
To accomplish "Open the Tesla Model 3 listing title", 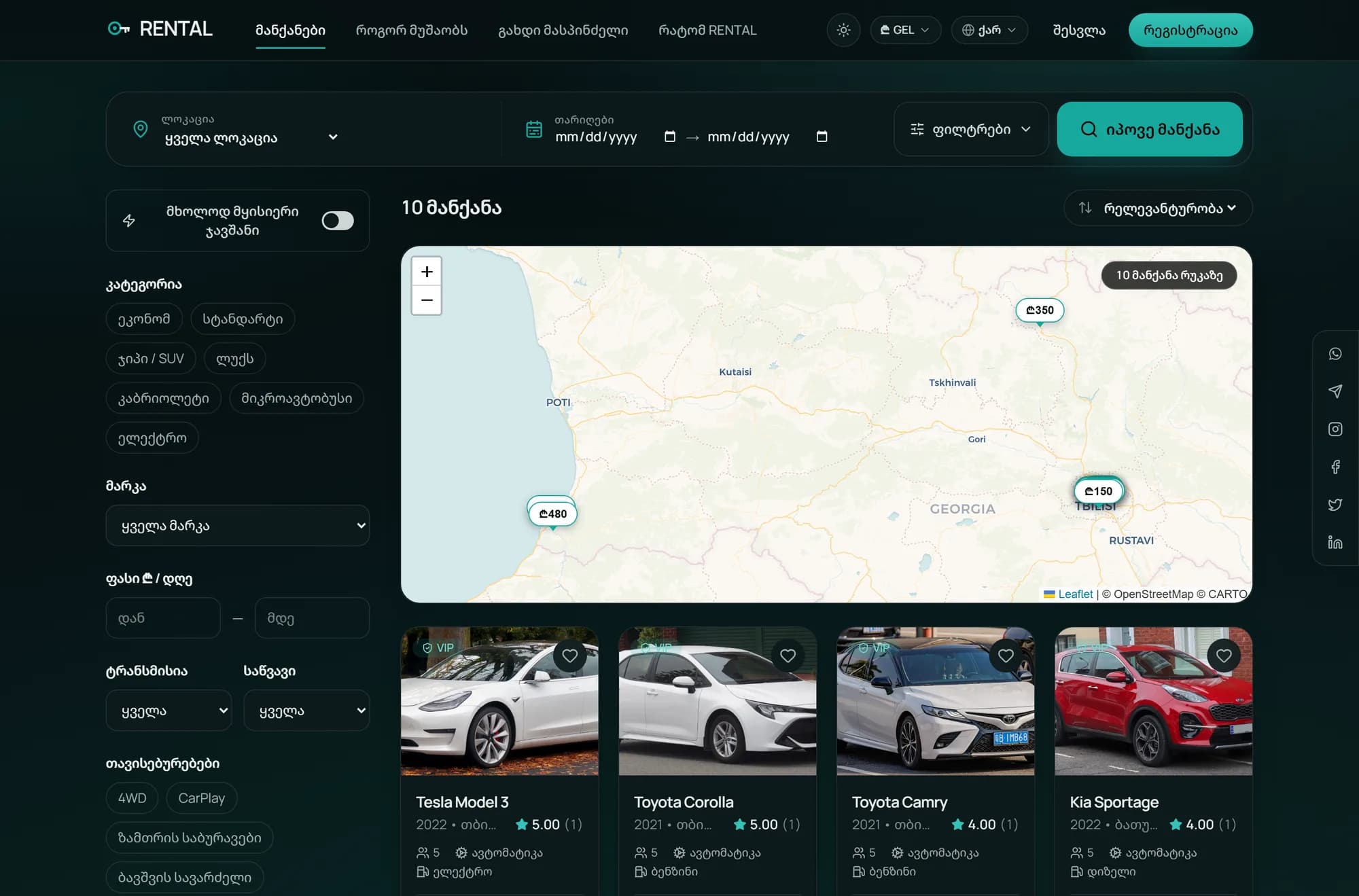I will pos(462,802).
